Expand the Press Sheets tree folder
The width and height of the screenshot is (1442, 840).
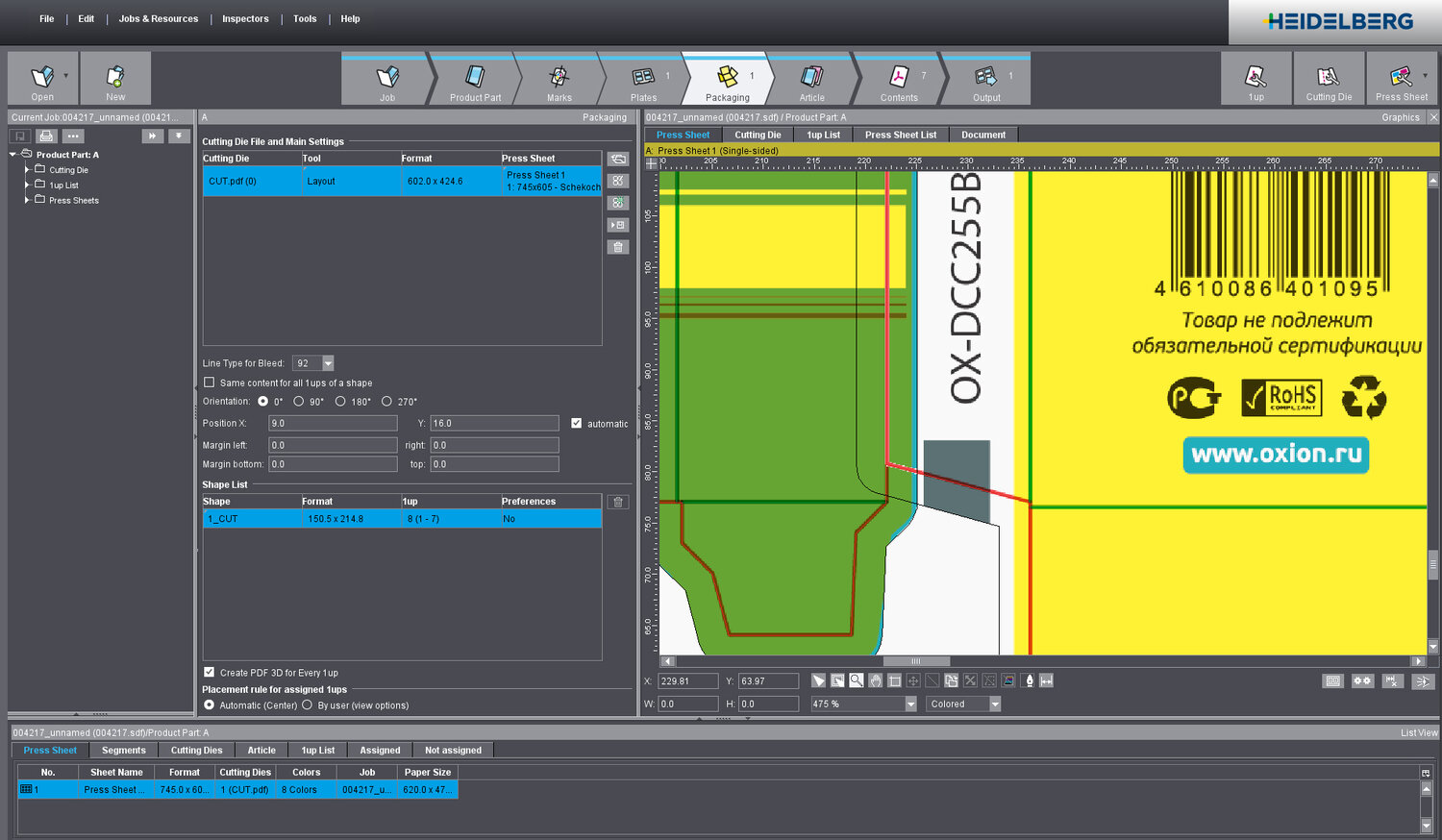[27, 200]
